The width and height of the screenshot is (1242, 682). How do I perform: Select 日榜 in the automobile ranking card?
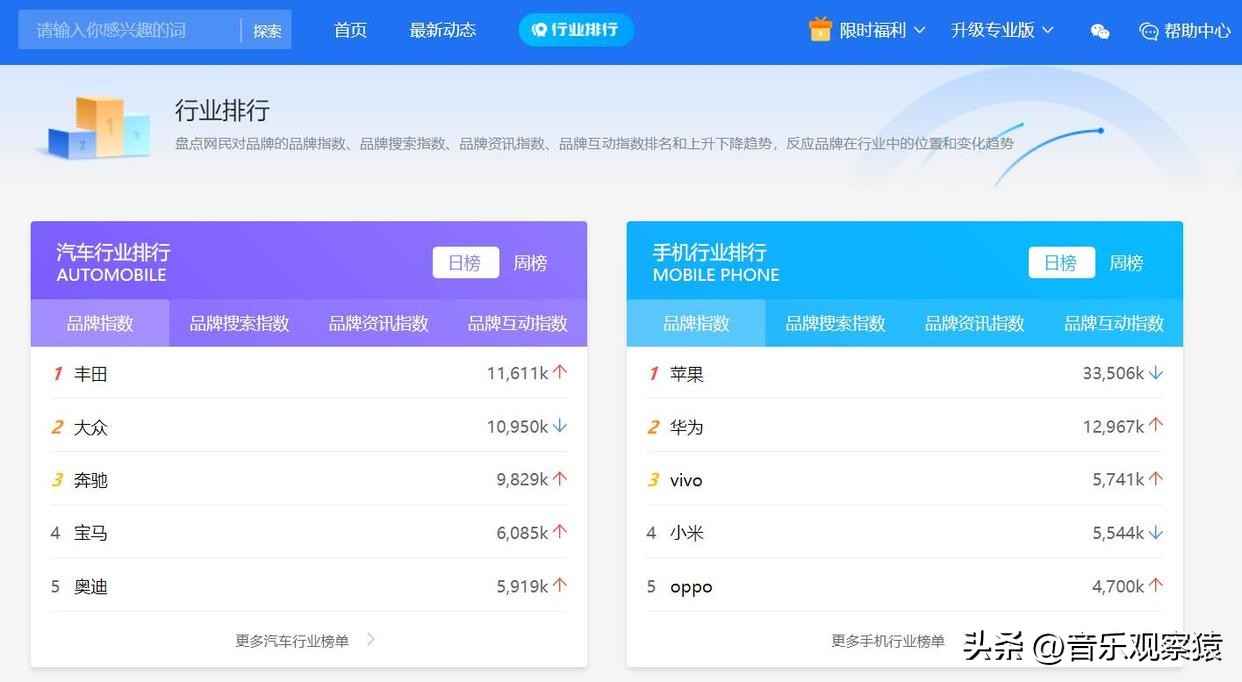point(465,262)
